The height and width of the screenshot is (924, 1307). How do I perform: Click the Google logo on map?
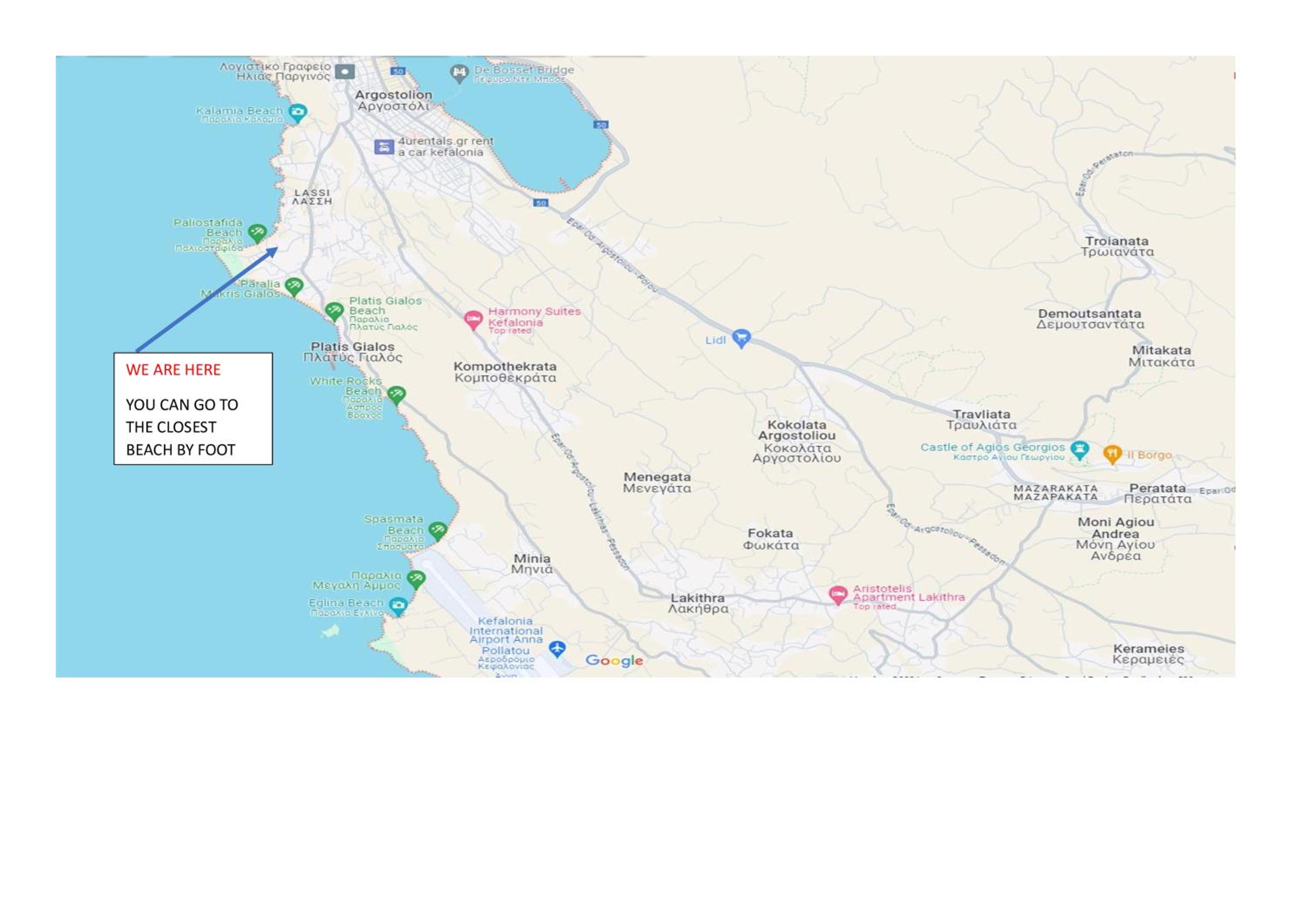pyautogui.click(x=614, y=661)
